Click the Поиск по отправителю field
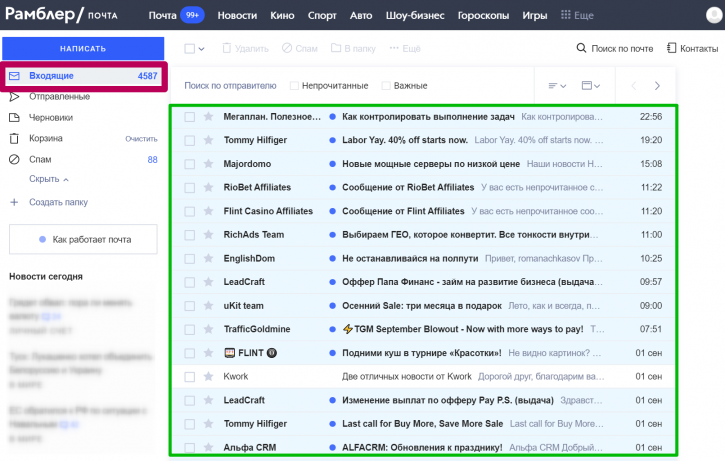This screenshot has width=725, height=461. pyautogui.click(x=230, y=86)
